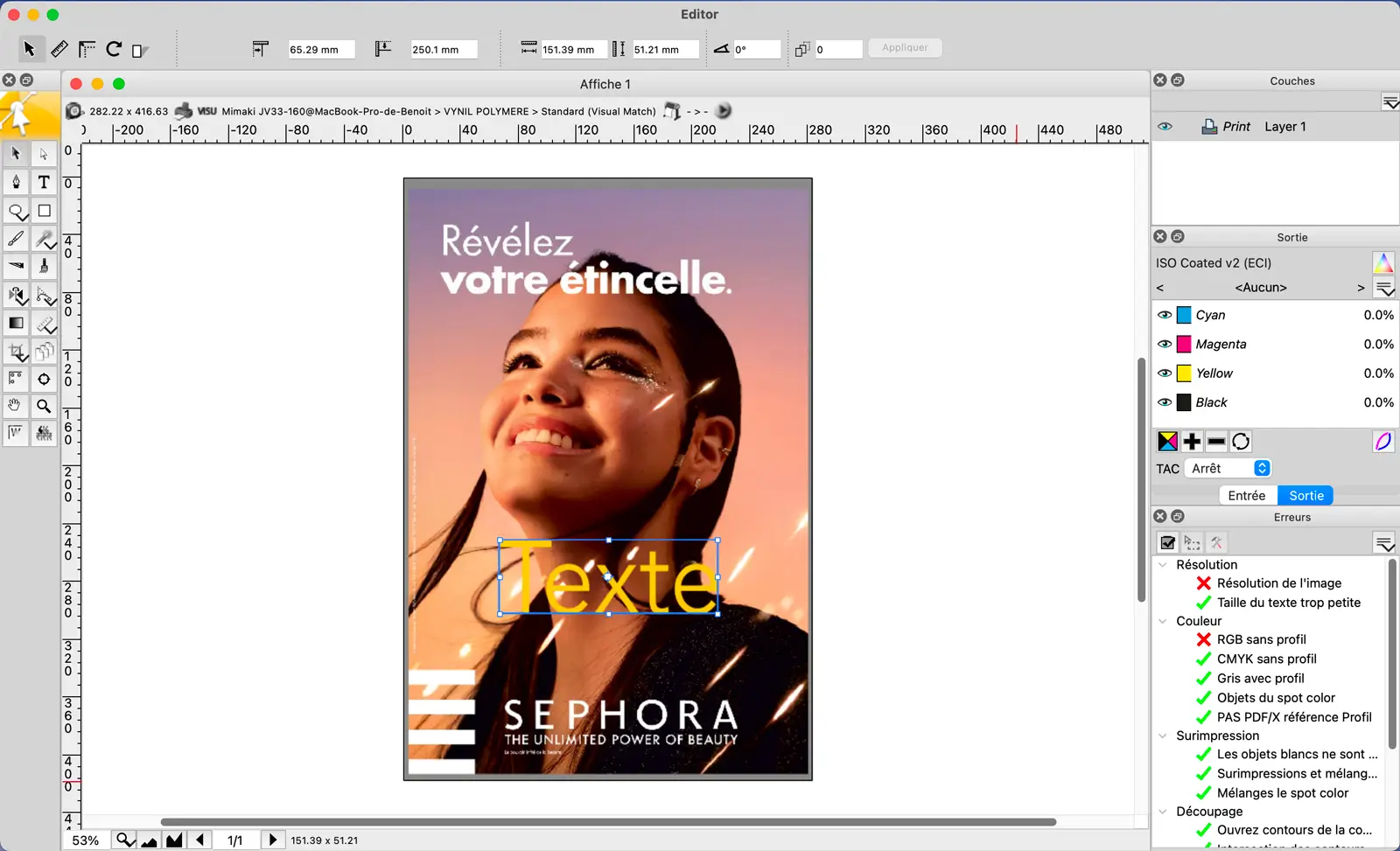Click the height field 51.21 mm

(665, 50)
